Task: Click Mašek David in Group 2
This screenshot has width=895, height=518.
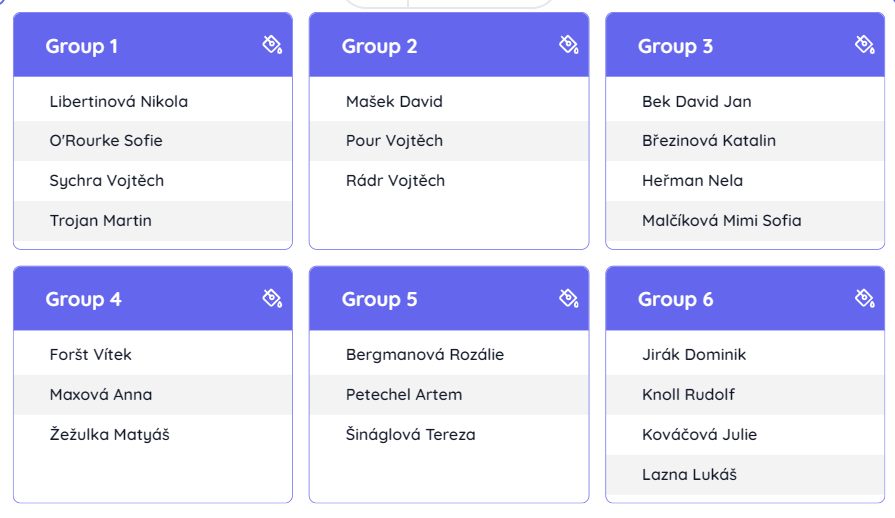Action: pyautogui.click(x=394, y=102)
